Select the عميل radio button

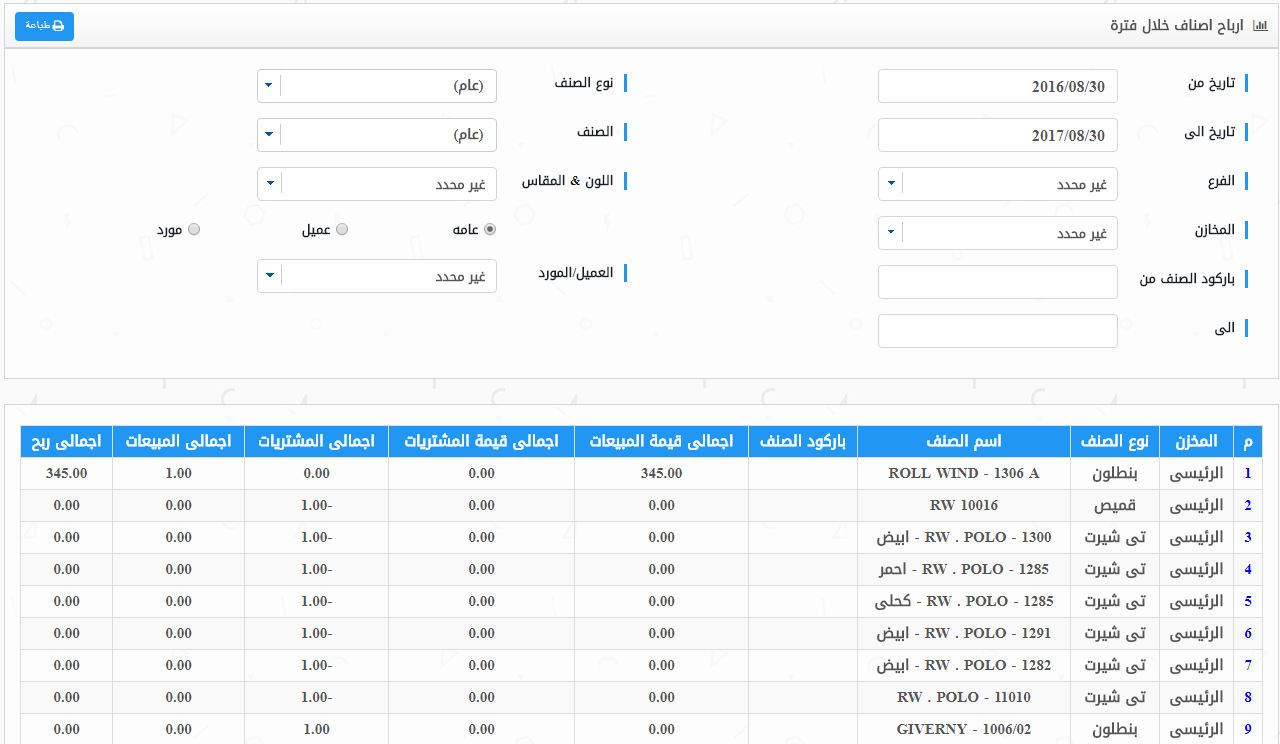pos(342,229)
